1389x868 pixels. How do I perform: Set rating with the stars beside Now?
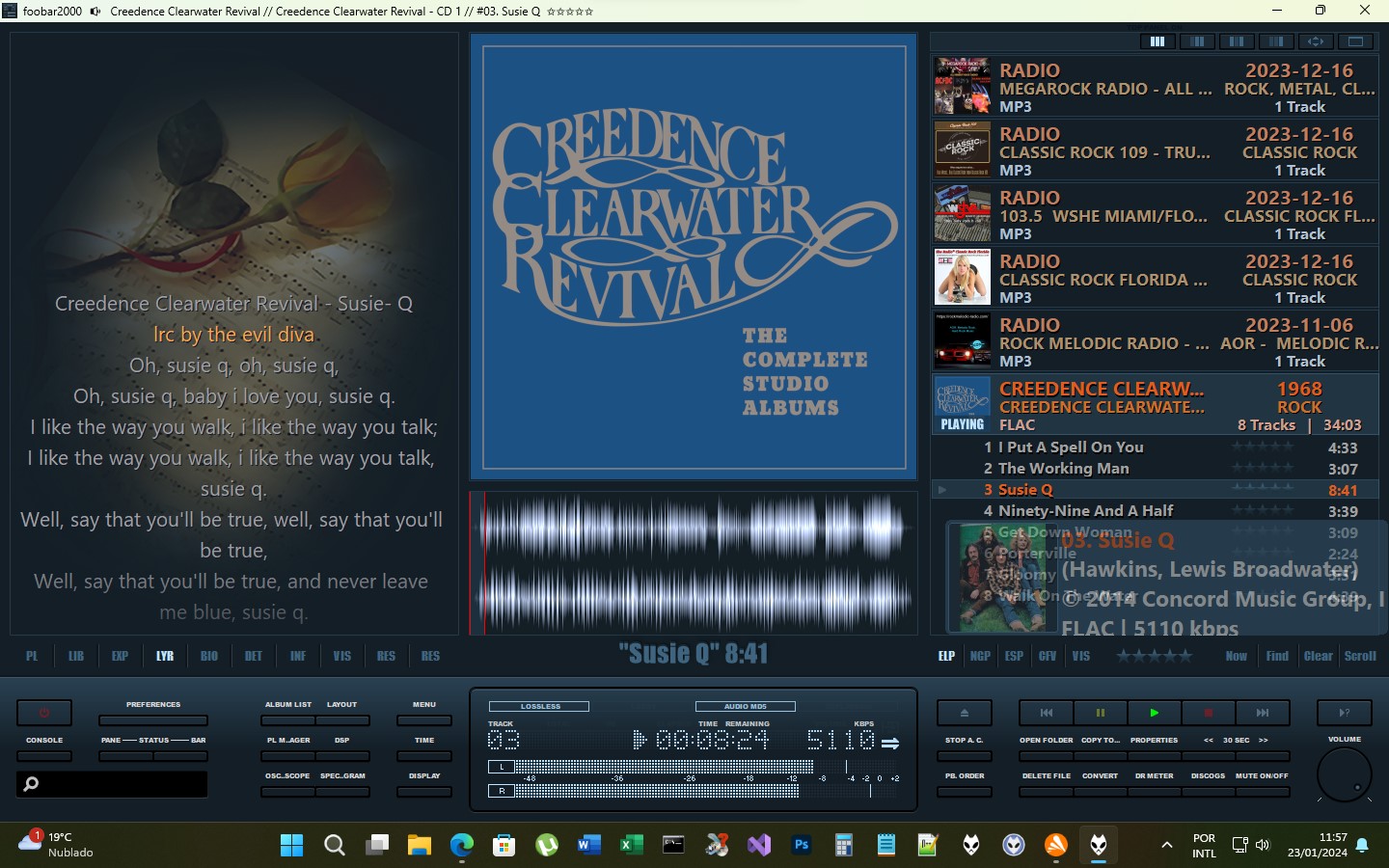click(x=1155, y=656)
